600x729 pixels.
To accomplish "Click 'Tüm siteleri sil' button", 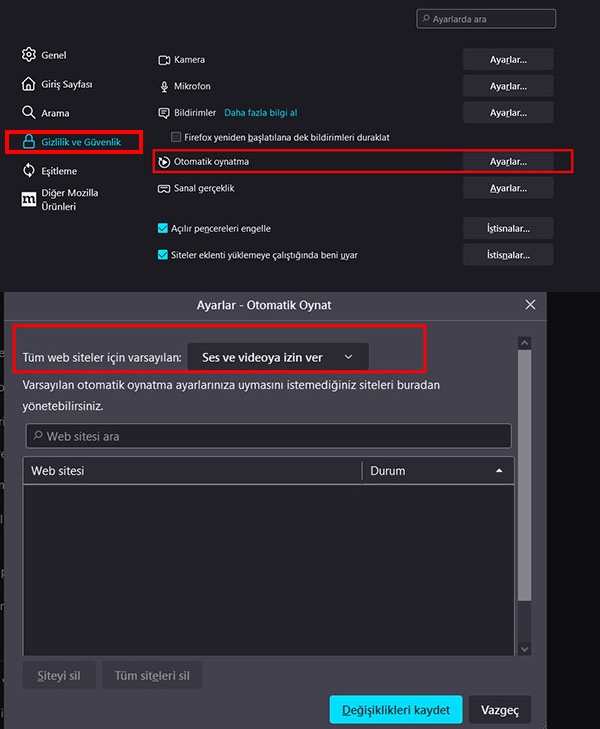I will point(152,675).
